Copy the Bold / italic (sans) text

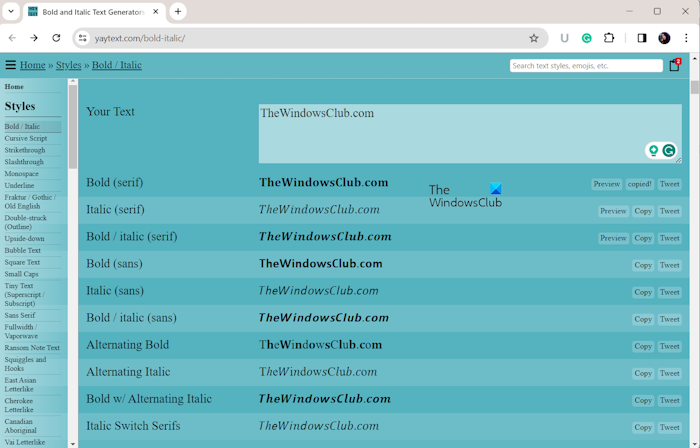pyautogui.click(x=643, y=319)
